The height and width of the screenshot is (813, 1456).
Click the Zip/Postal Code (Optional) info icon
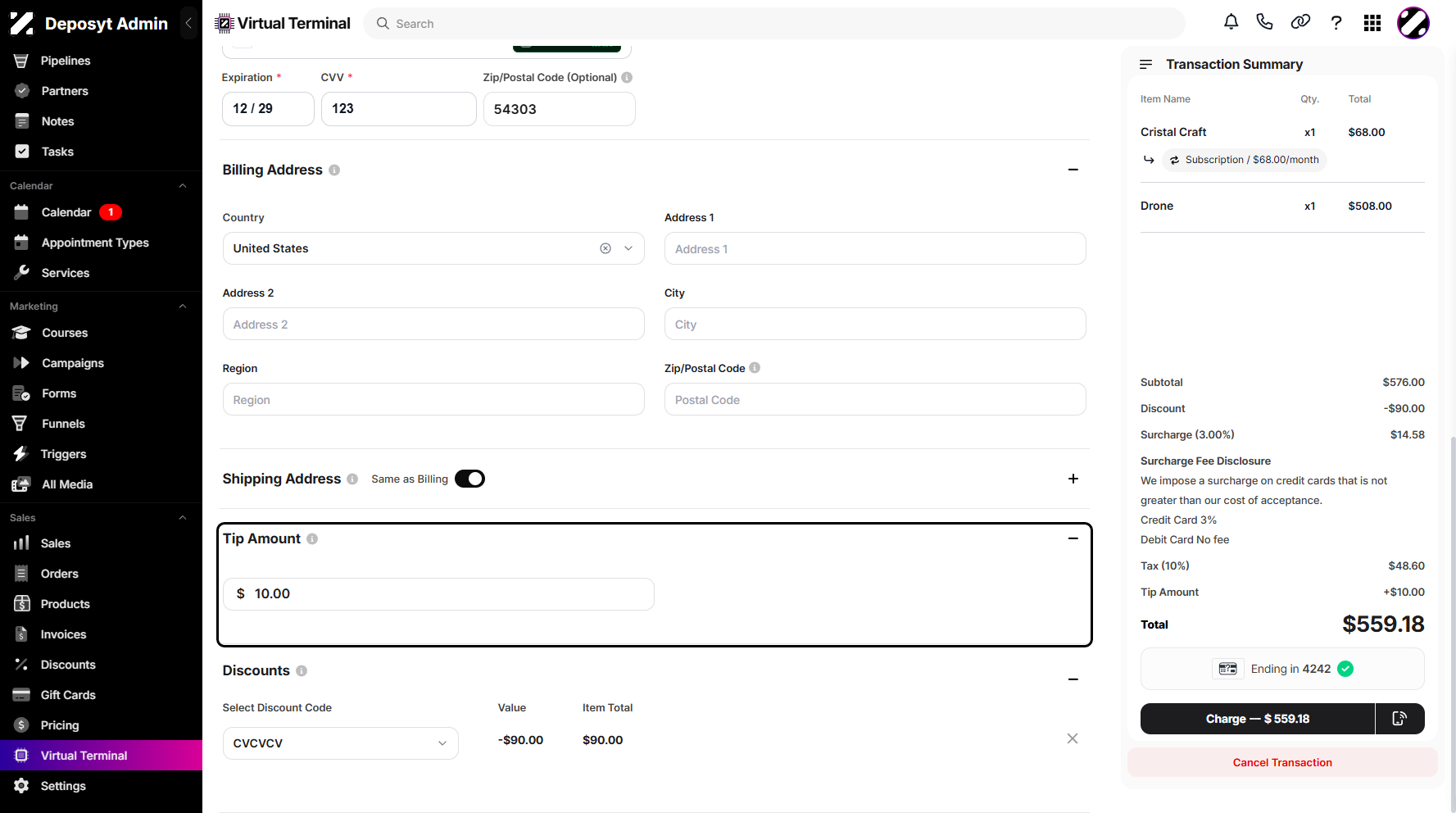tap(627, 78)
